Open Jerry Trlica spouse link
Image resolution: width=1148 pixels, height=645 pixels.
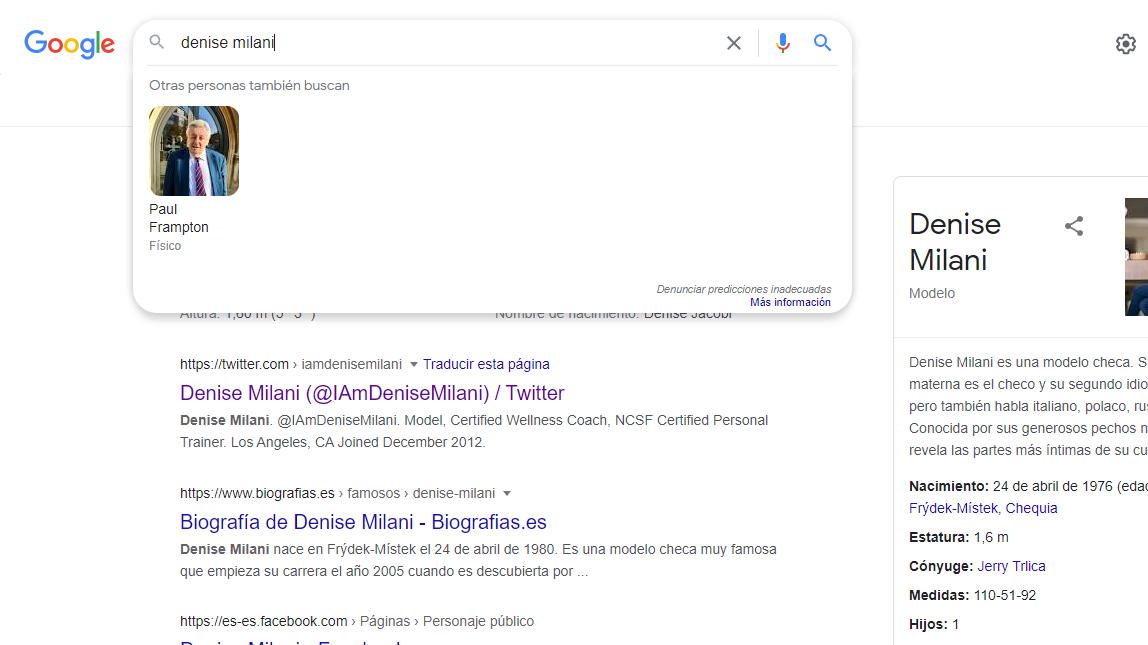tap(1011, 566)
